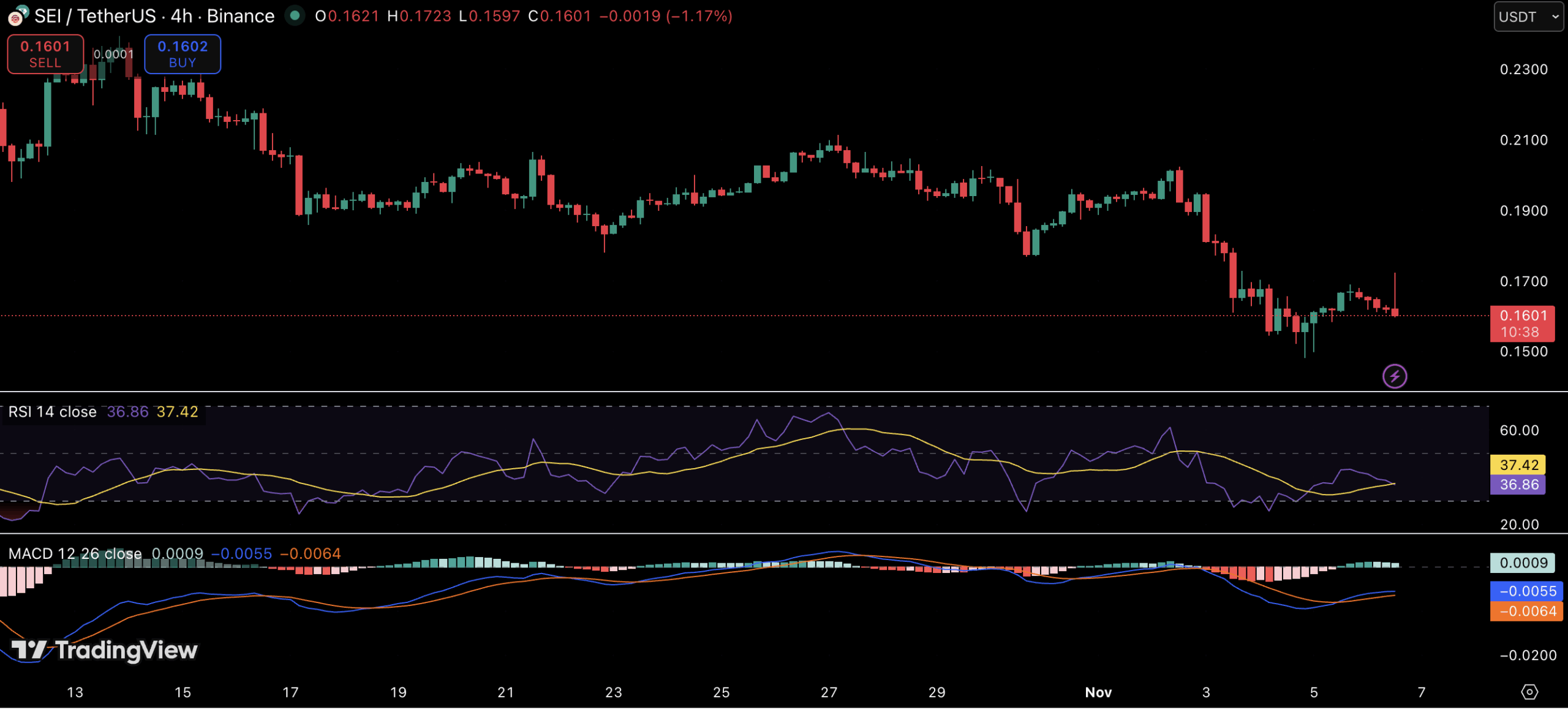The height and width of the screenshot is (709, 1568).
Task: Select the MACD 12 26 close legend
Action: tap(75, 553)
